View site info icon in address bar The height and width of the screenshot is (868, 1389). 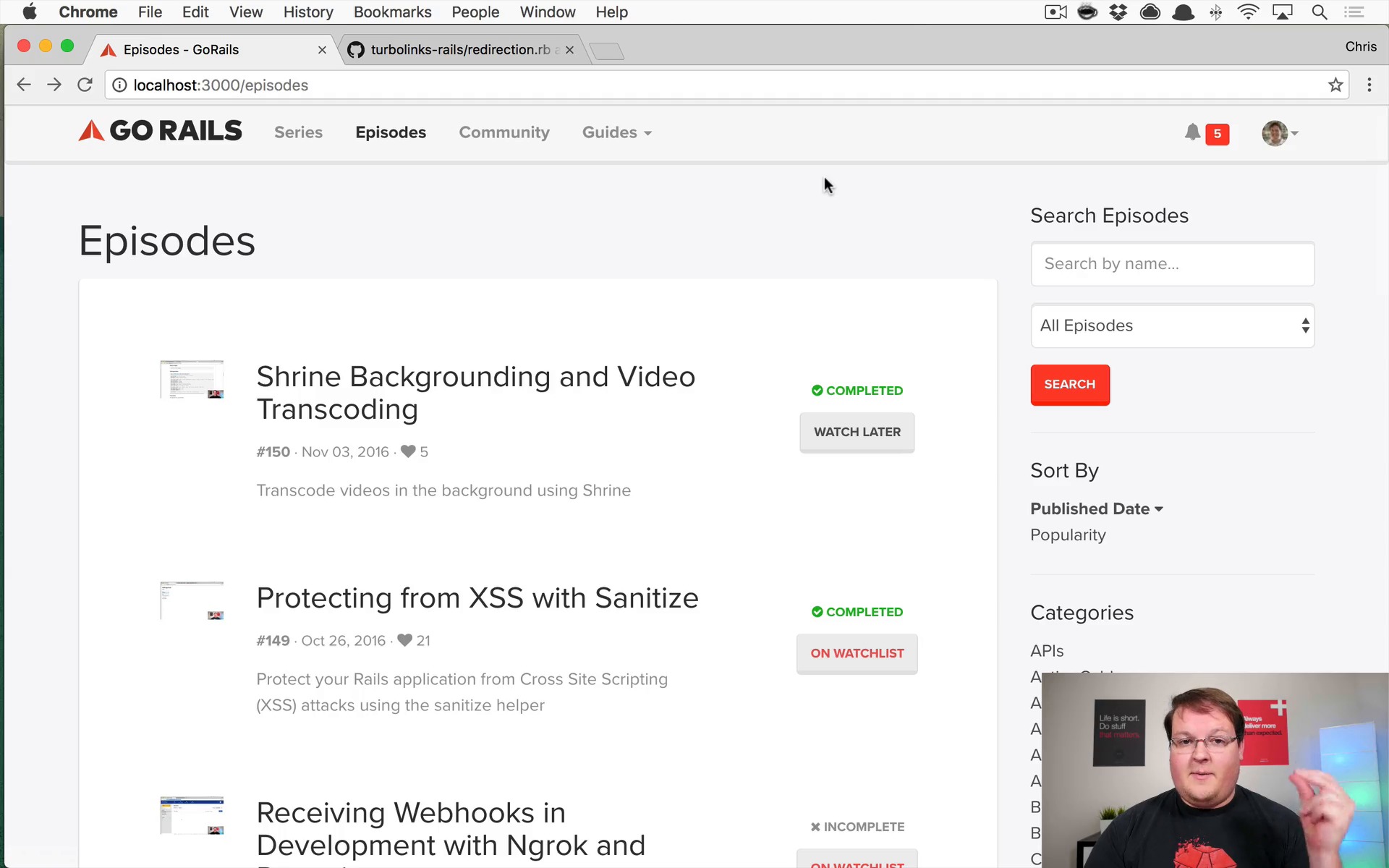pos(119,85)
